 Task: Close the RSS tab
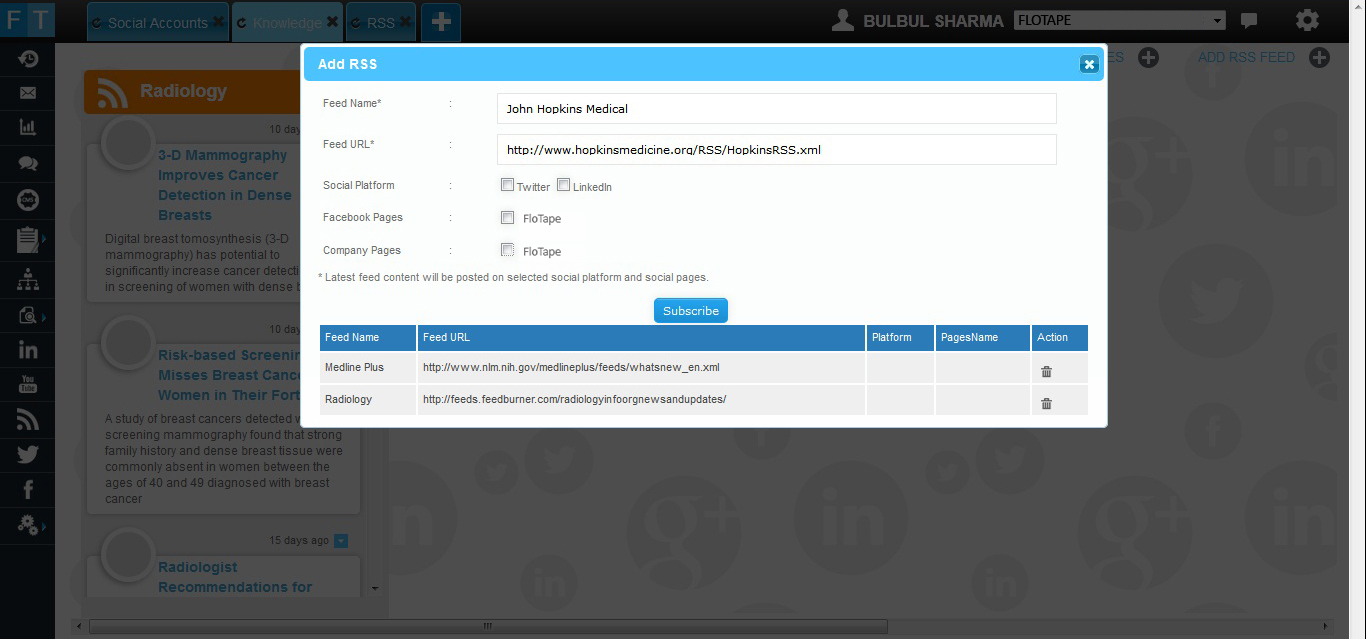pyautogui.click(x=405, y=22)
